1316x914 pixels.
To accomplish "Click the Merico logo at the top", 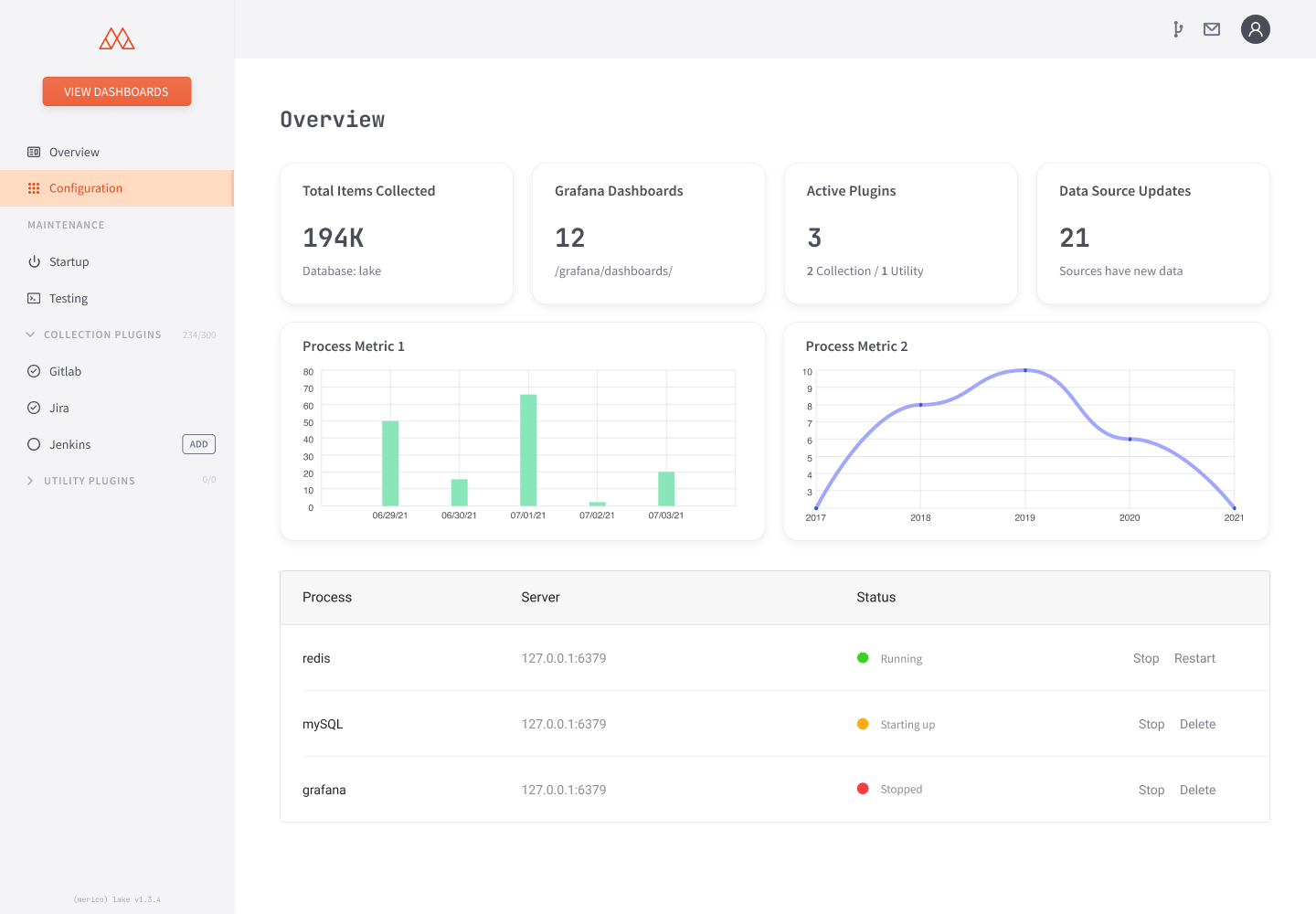I will click(x=116, y=39).
